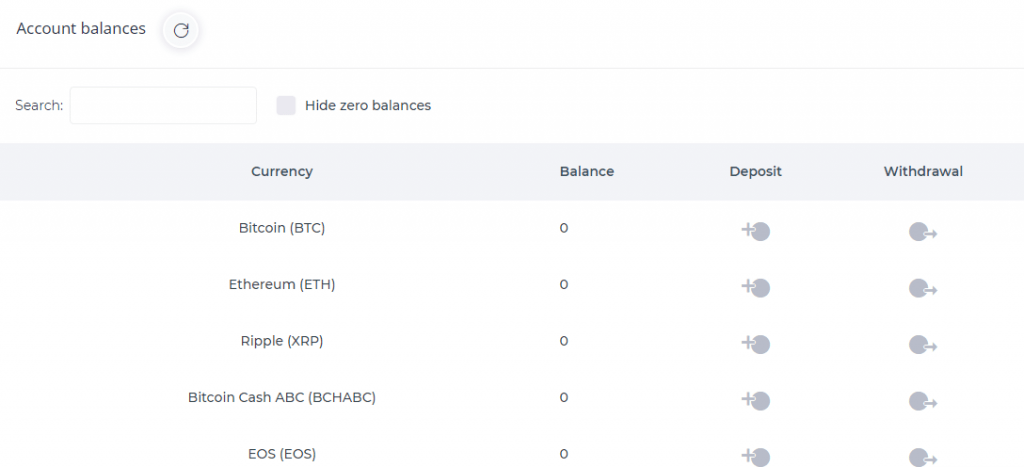This screenshot has width=1024, height=467.
Task: Deposit Ripple (XRP) via its icon
Action: (756, 344)
